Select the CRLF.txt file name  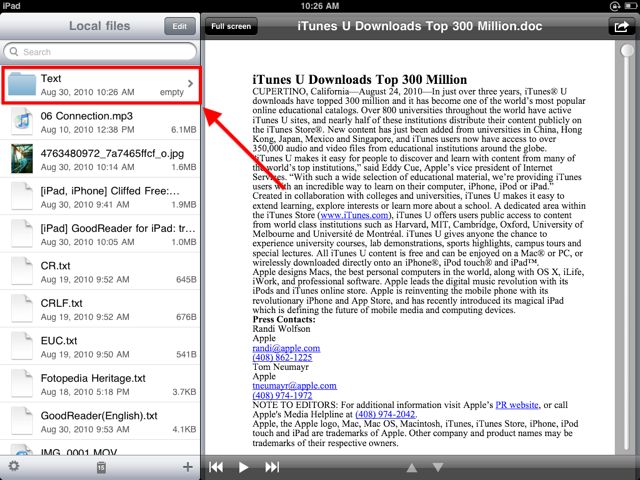(x=61, y=303)
